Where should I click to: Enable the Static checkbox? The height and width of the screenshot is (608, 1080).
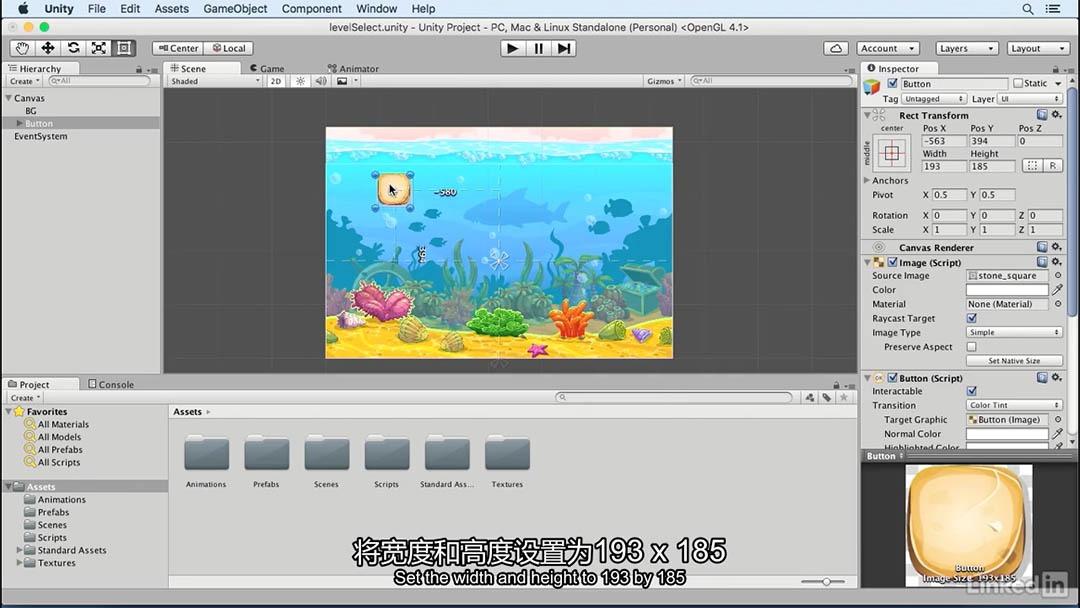1018,83
